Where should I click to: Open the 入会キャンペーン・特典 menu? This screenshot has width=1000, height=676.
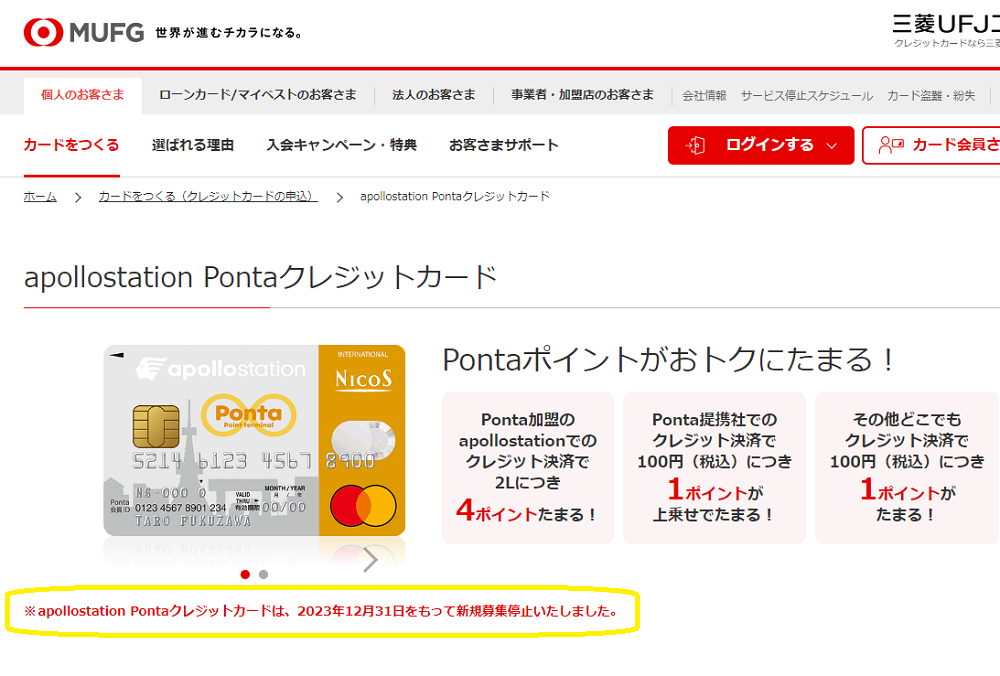(x=341, y=145)
